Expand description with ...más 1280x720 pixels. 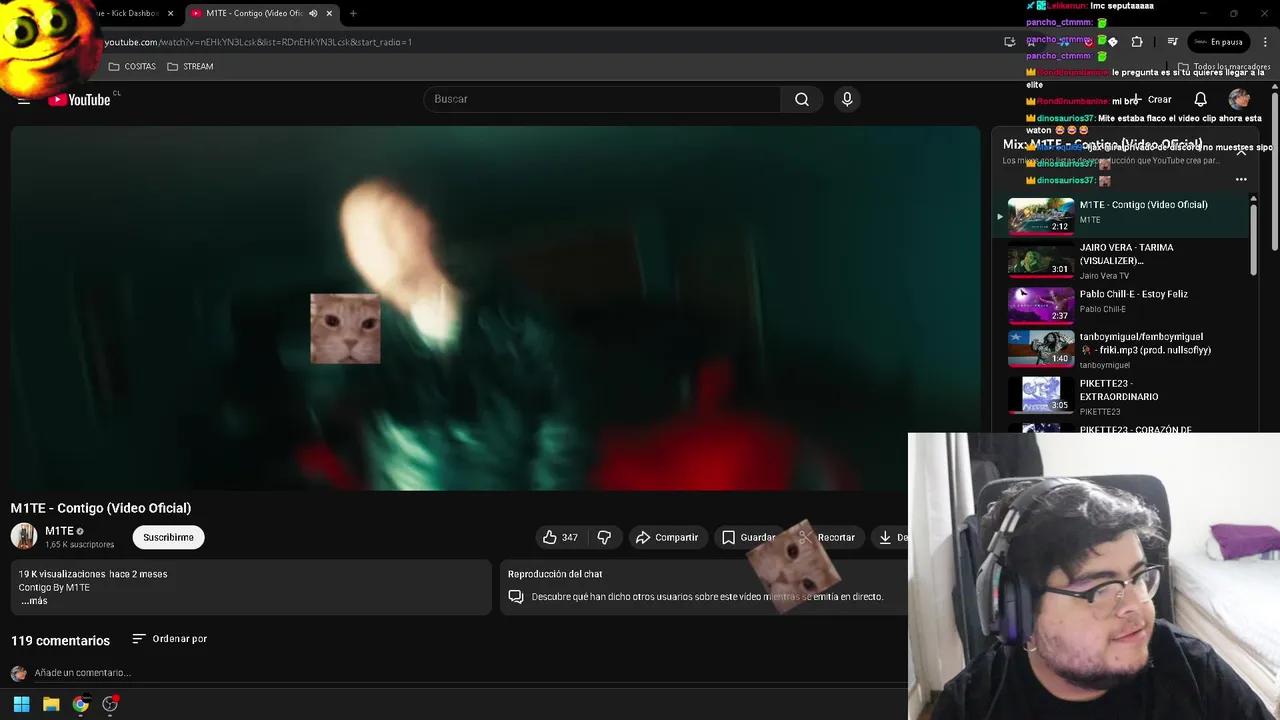pyautogui.click(x=34, y=601)
